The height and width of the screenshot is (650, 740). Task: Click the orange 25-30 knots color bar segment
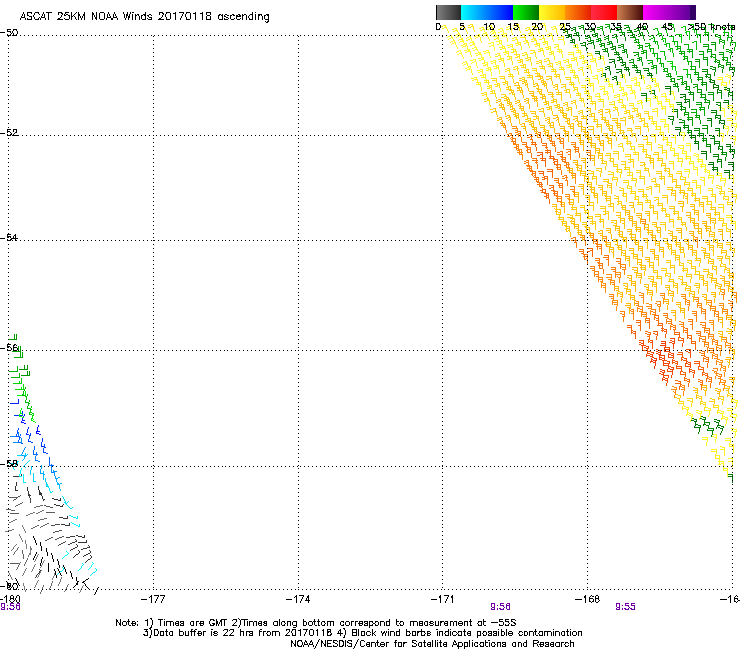[x=578, y=12]
